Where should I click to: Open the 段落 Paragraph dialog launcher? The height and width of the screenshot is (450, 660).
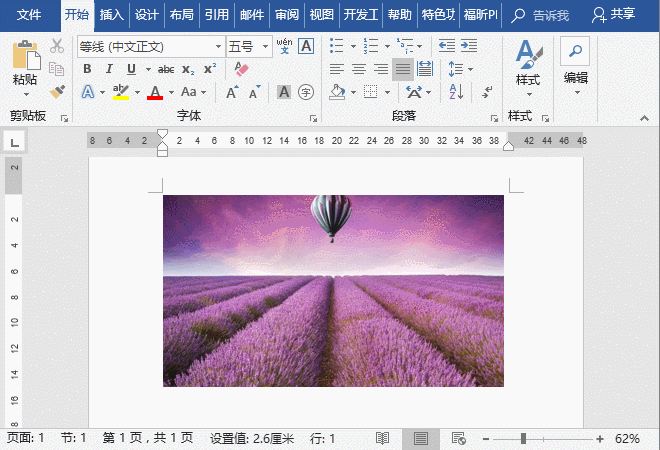(494, 119)
